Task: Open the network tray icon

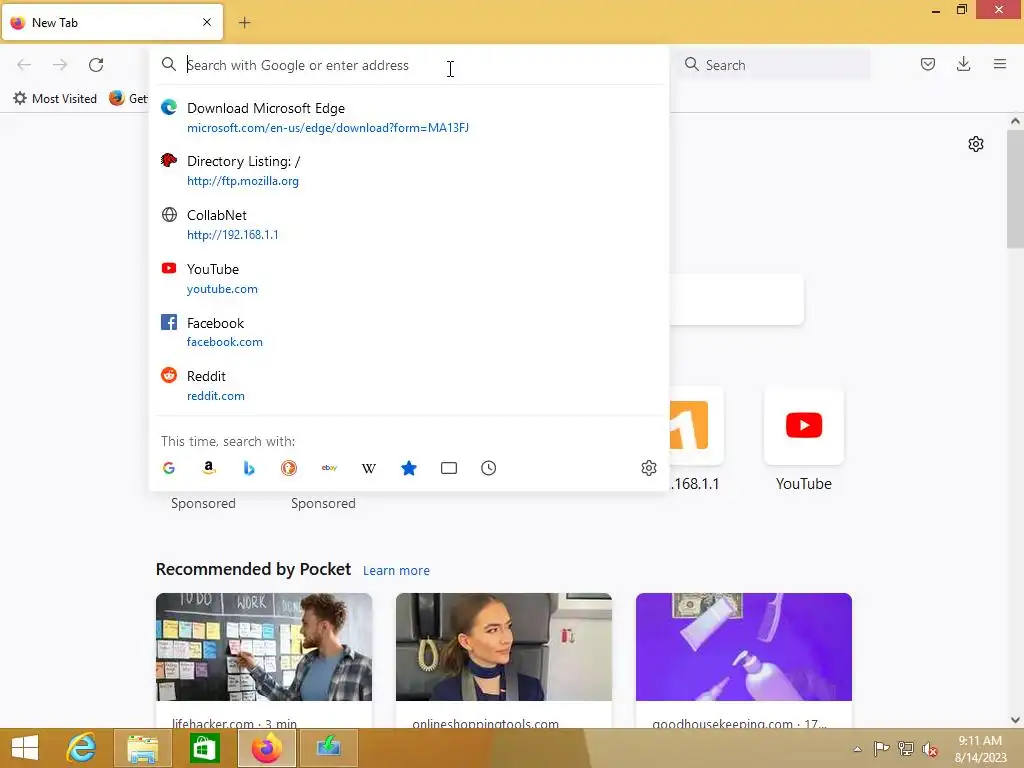Action: [x=906, y=749]
